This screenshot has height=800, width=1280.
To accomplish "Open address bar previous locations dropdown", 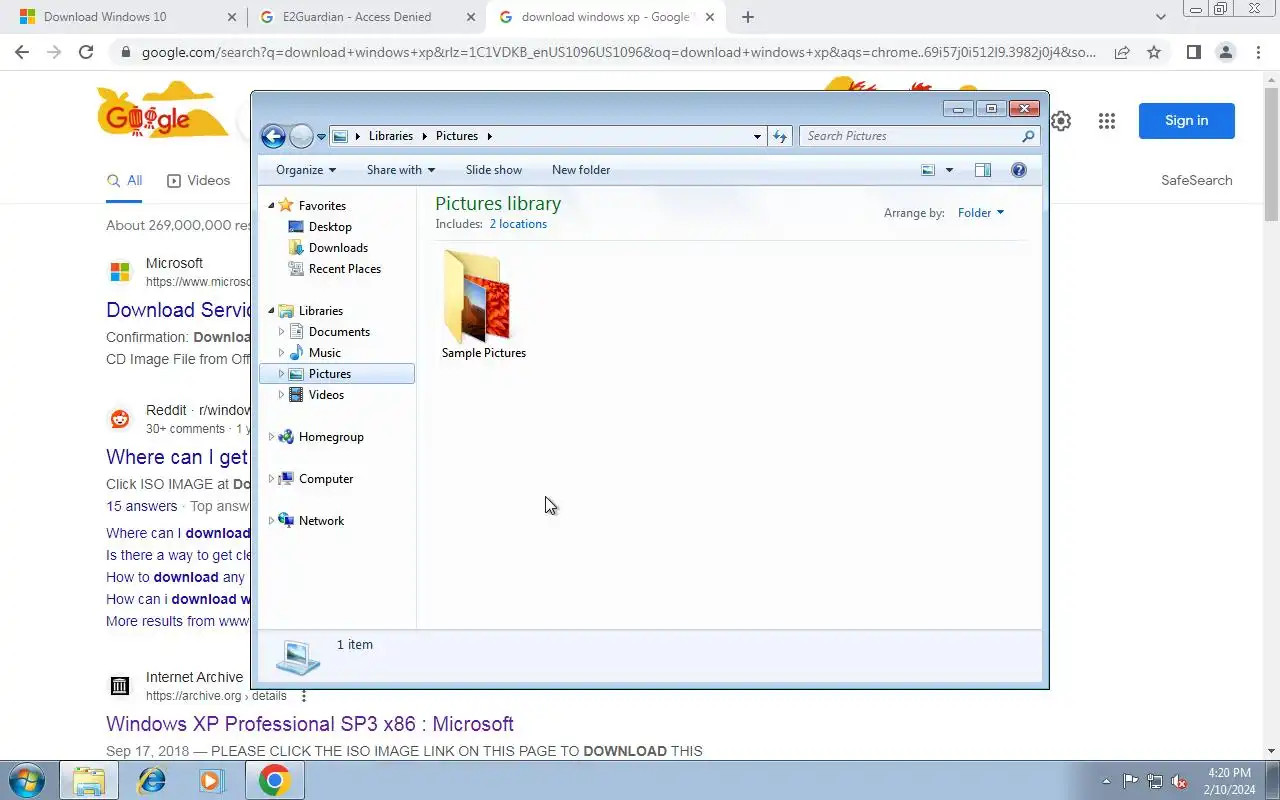I will click(x=757, y=136).
